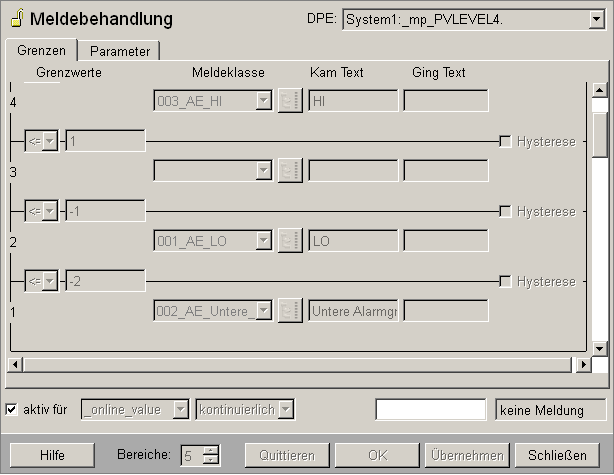Viewport: 614px width, 475px height.
Task: Open alert class details button for 001_AE_LO row
Action: click(290, 240)
